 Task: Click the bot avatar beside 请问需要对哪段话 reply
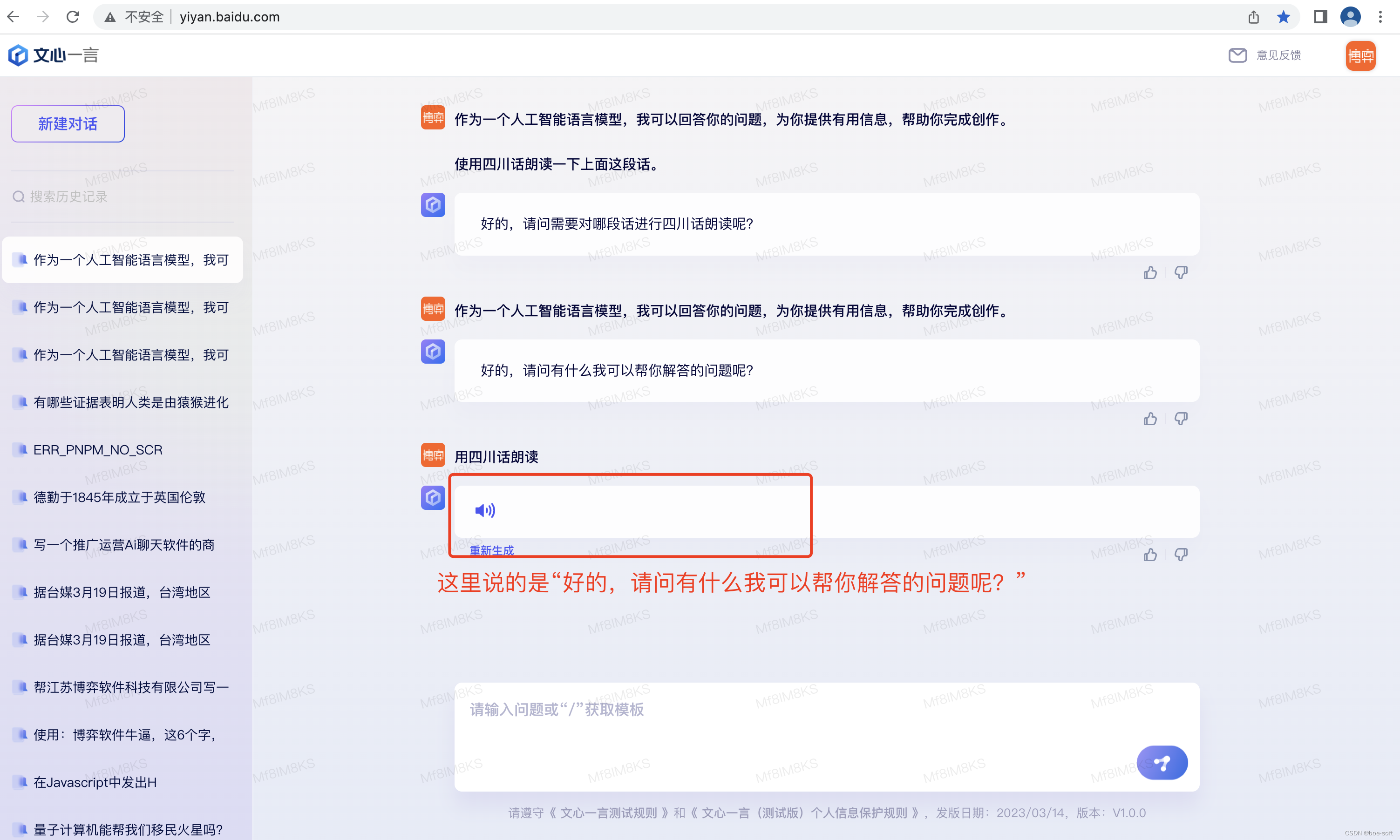coord(433,205)
